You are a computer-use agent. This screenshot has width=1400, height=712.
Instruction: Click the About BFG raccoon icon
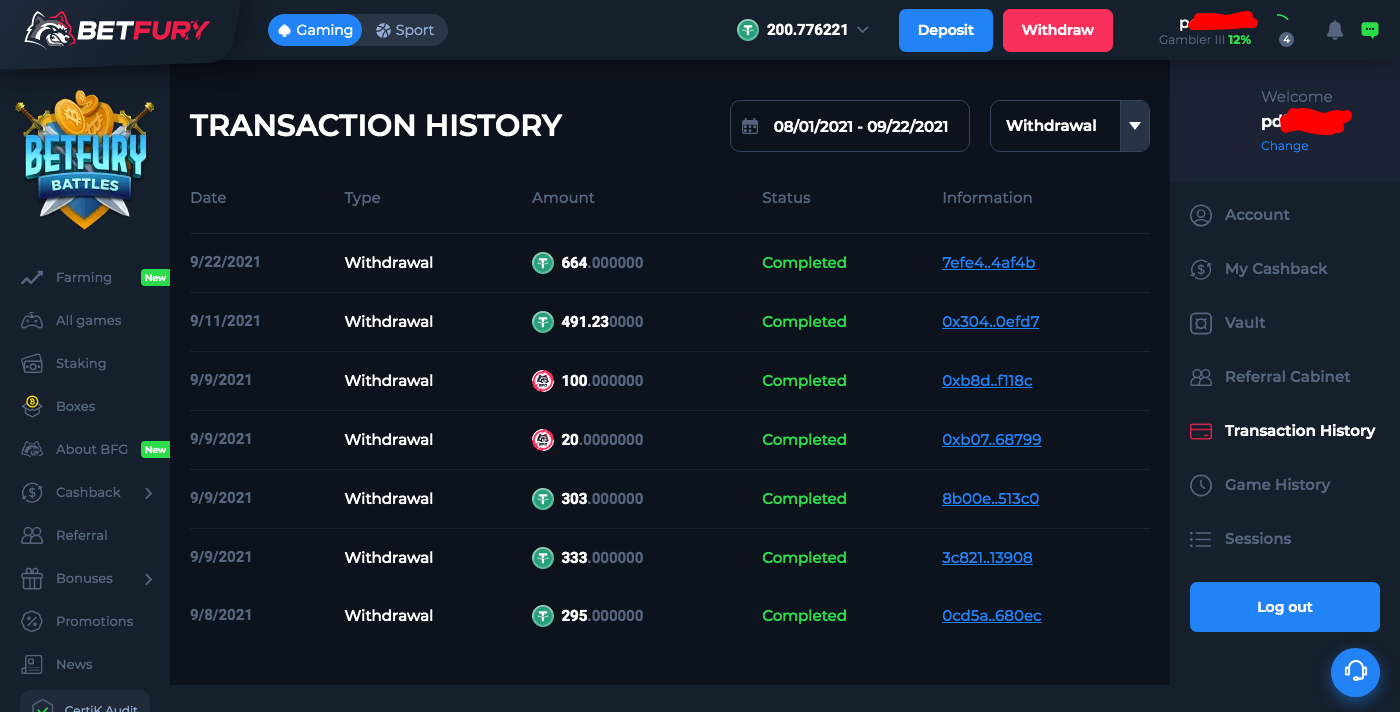point(32,450)
